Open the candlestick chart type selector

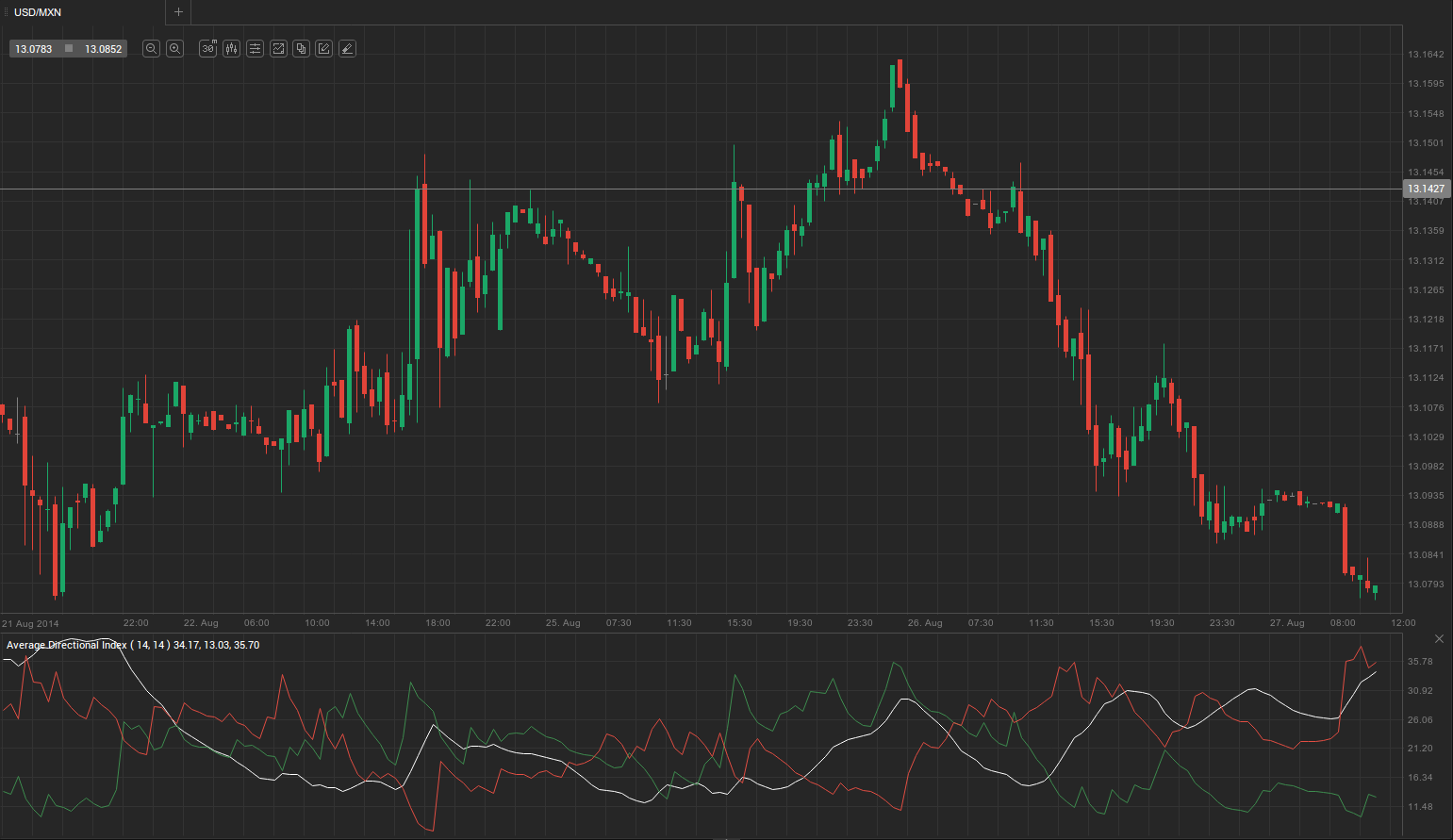click(x=232, y=49)
